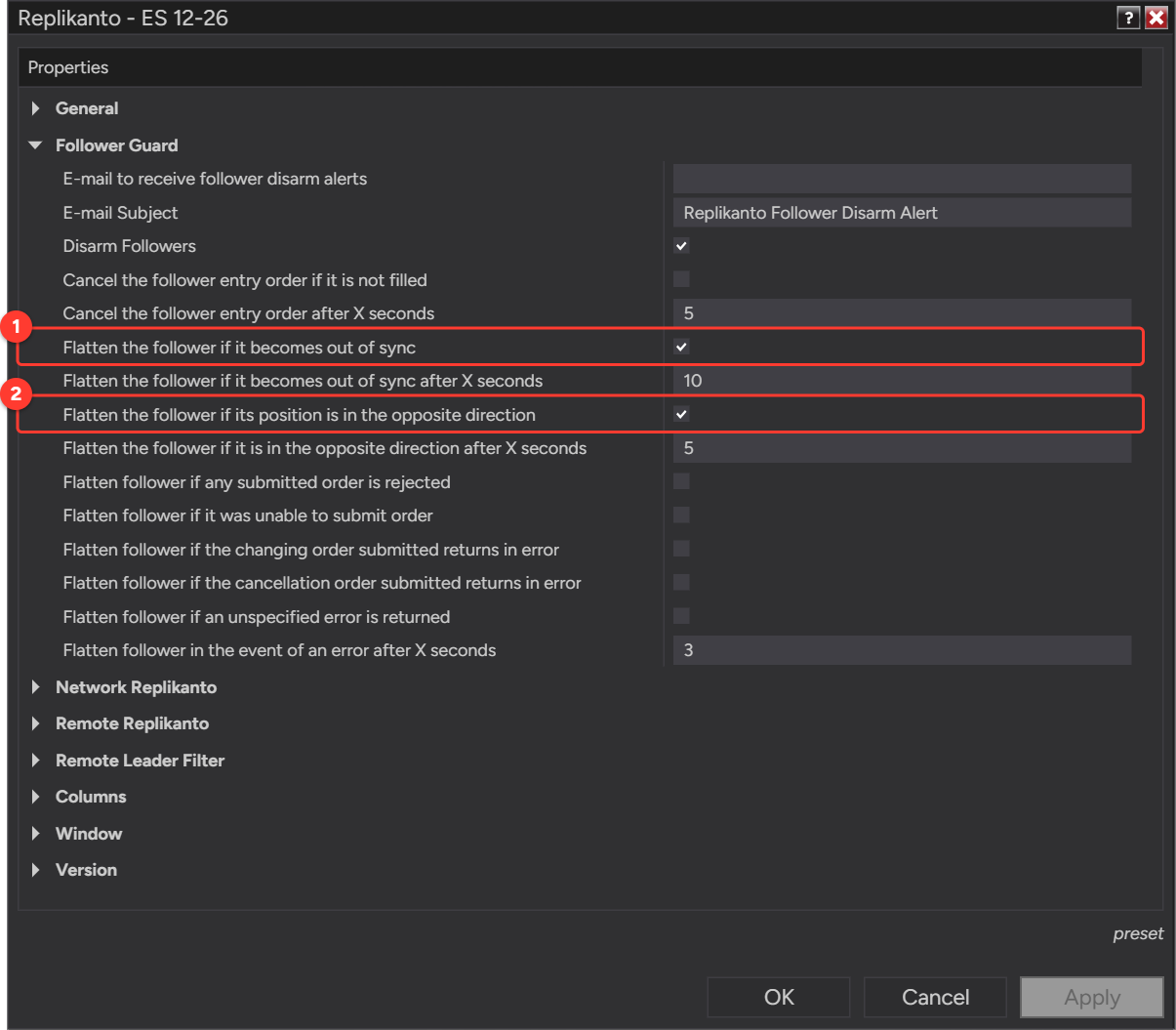Select the Properties header

coord(68,67)
